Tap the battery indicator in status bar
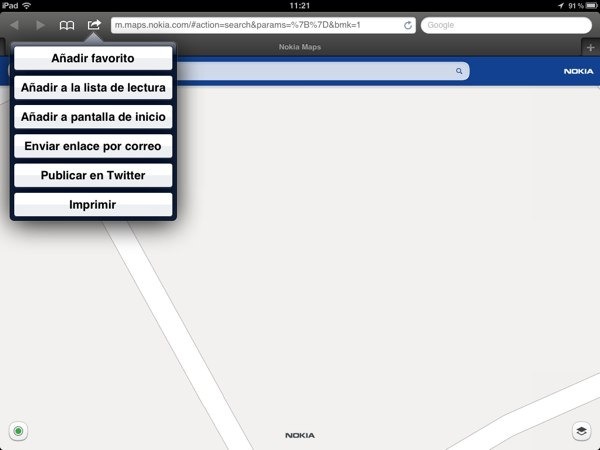This screenshot has width=600, height=450. [x=591, y=6]
